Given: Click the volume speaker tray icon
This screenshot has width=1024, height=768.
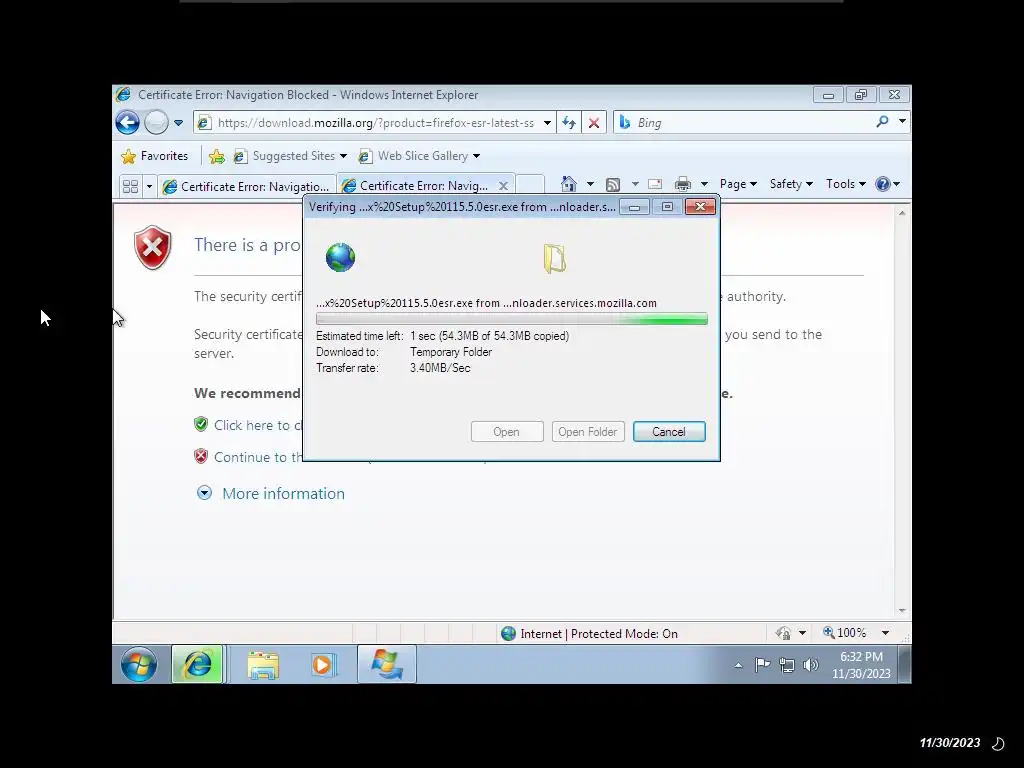Looking at the screenshot, I should [810, 665].
